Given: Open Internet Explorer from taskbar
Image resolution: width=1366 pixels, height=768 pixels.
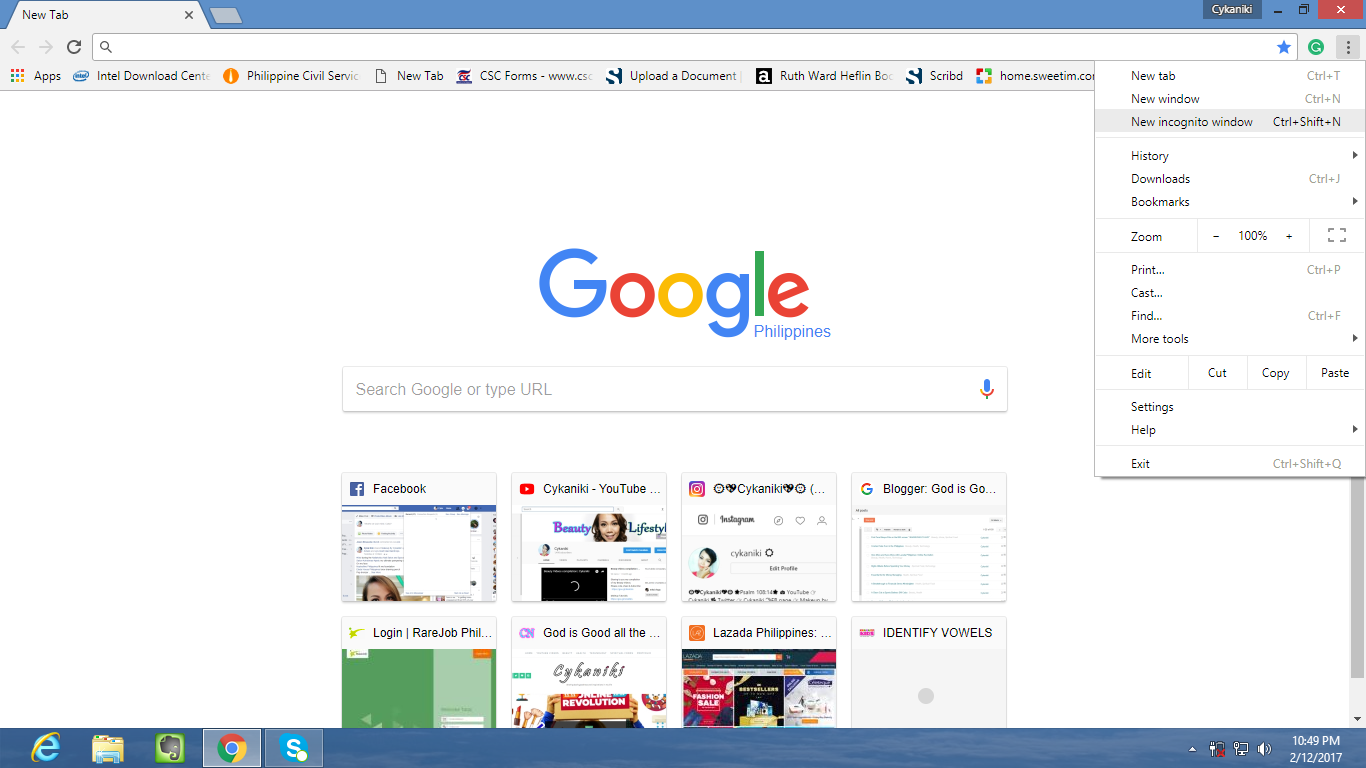Looking at the screenshot, I should (45, 748).
